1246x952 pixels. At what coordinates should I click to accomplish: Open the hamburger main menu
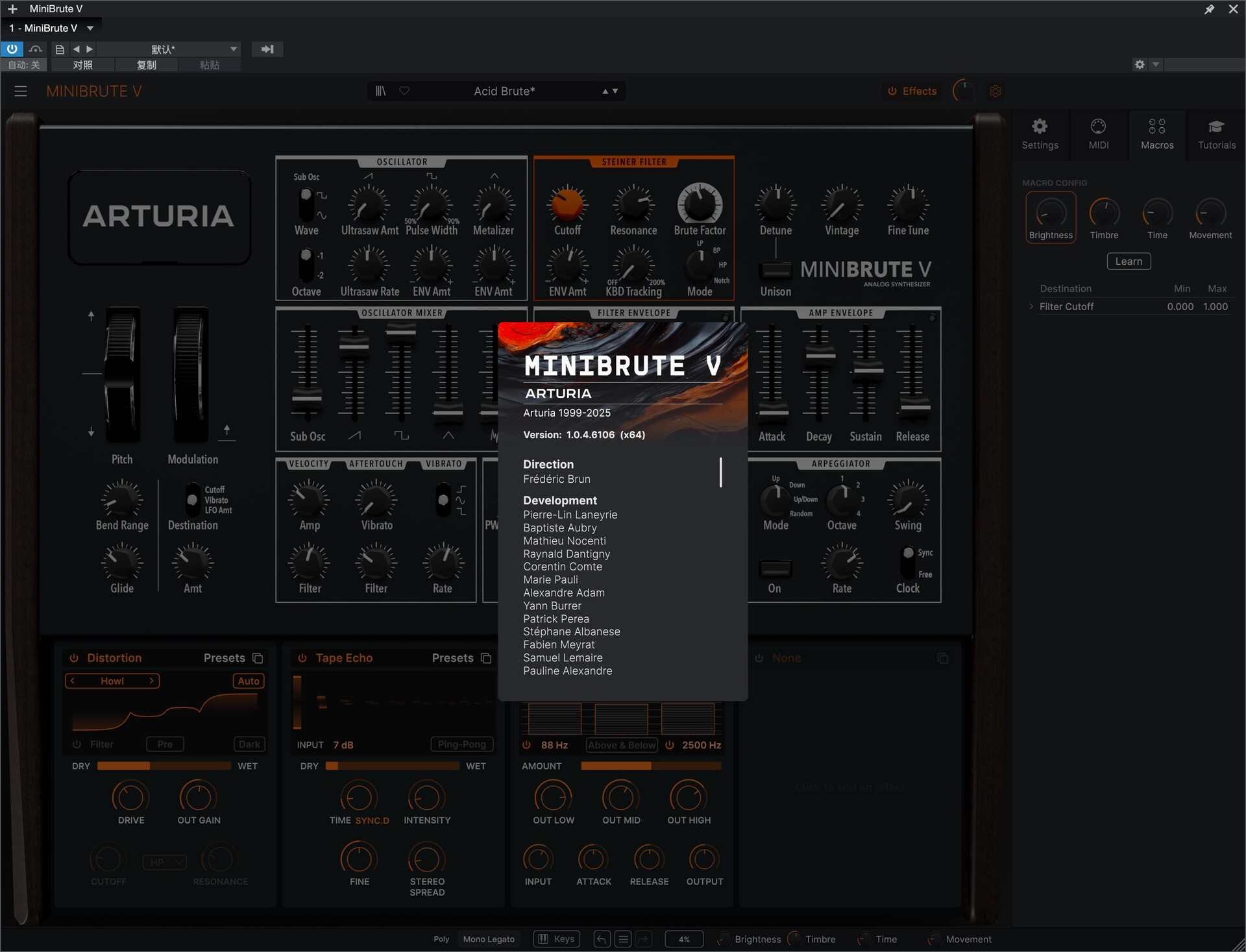click(x=21, y=92)
